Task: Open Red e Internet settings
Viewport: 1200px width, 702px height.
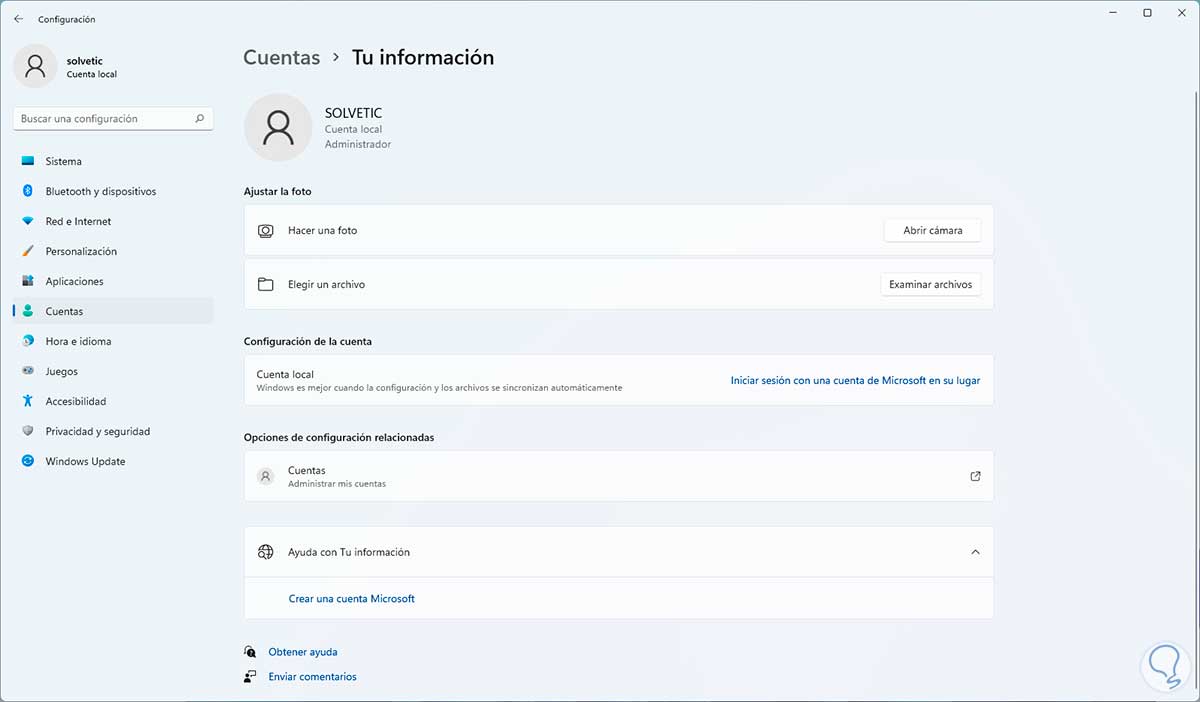Action: [x=78, y=221]
